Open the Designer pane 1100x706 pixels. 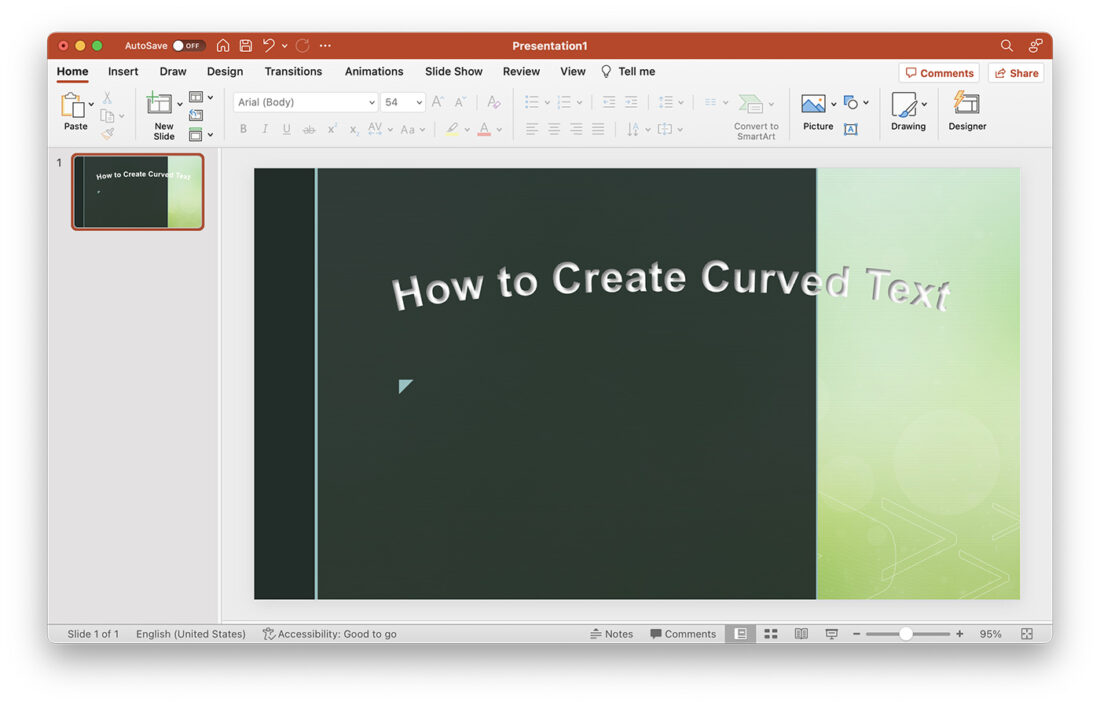pos(966,110)
